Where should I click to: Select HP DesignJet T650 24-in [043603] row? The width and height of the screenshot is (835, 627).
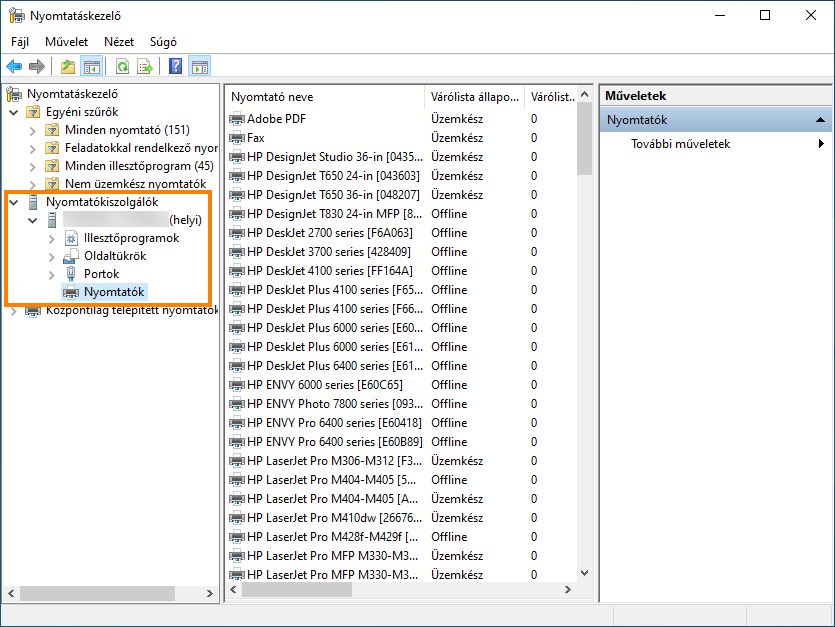(x=402, y=176)
